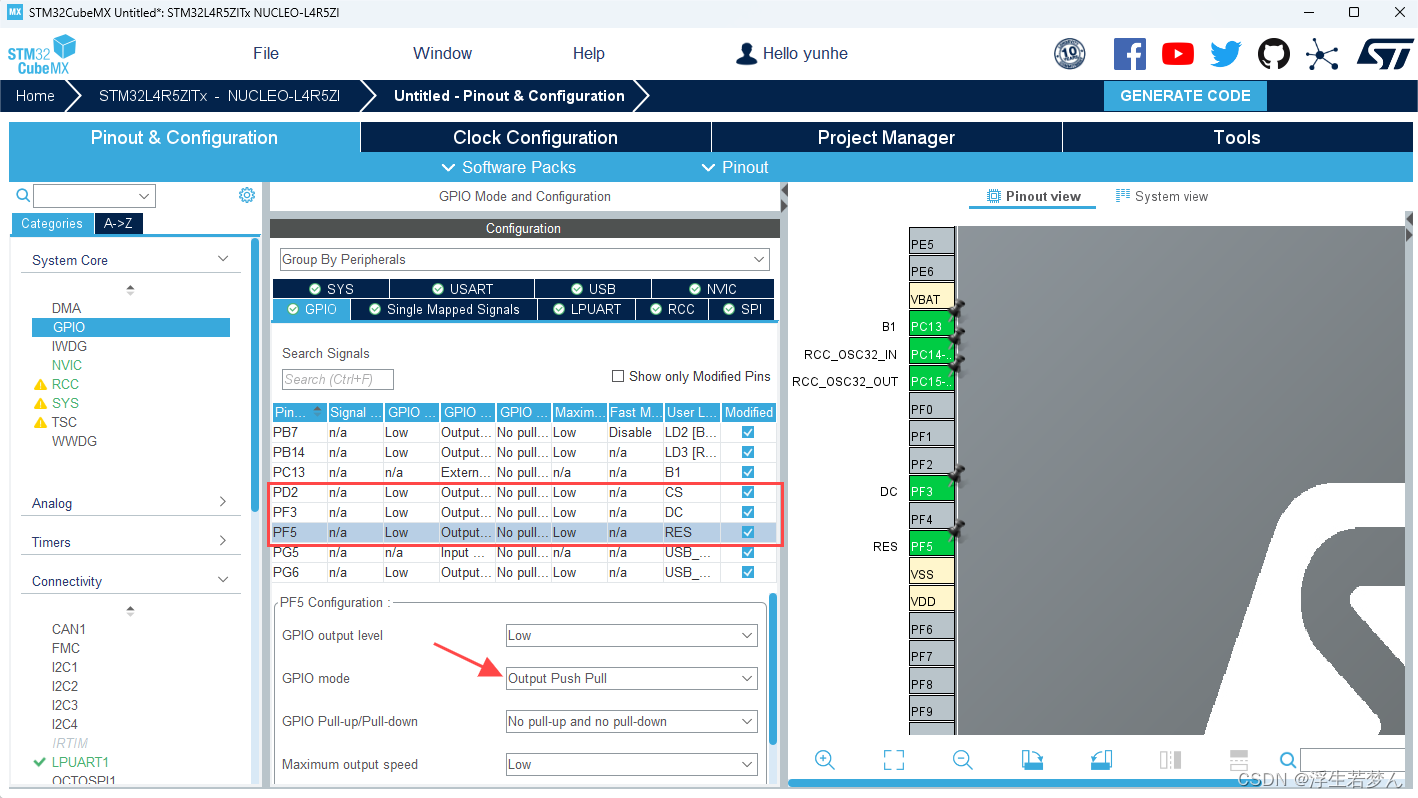
Task: Click the pin search magnifier icon
Action: [1288, 760]
